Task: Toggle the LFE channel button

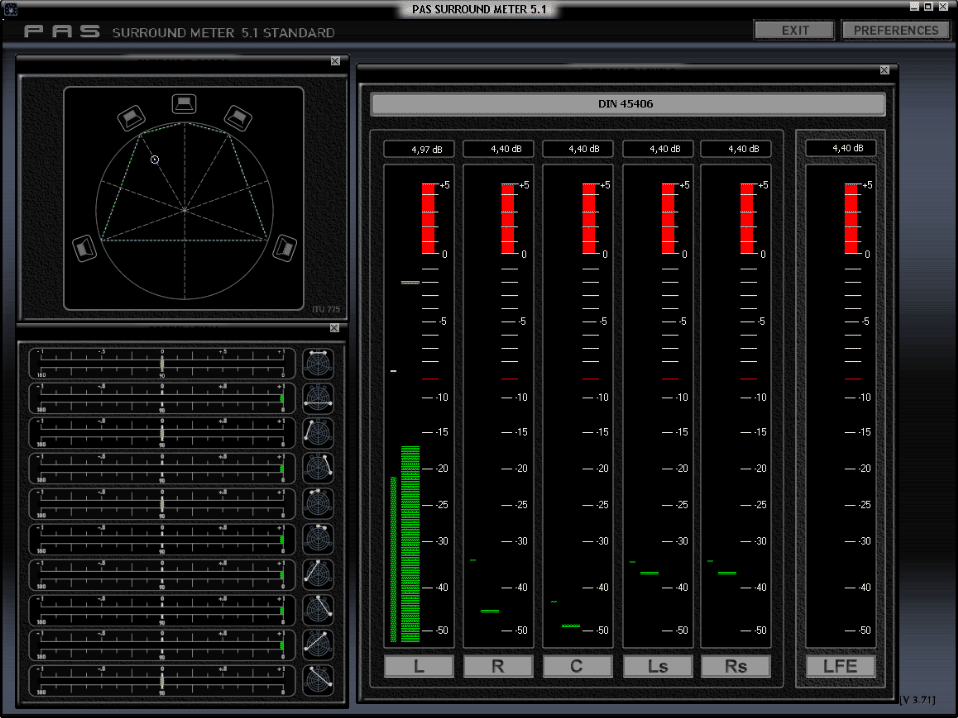Action: pyautogui.click(x=840, y=666)
